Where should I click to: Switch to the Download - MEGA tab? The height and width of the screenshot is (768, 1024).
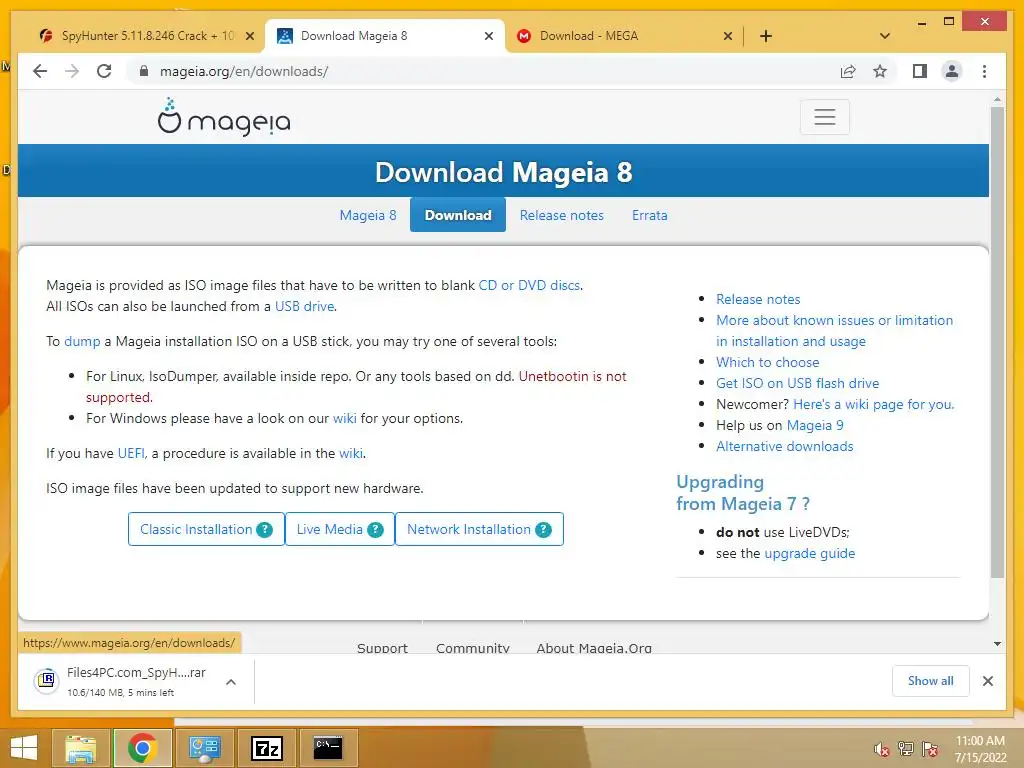coord(622,36)
